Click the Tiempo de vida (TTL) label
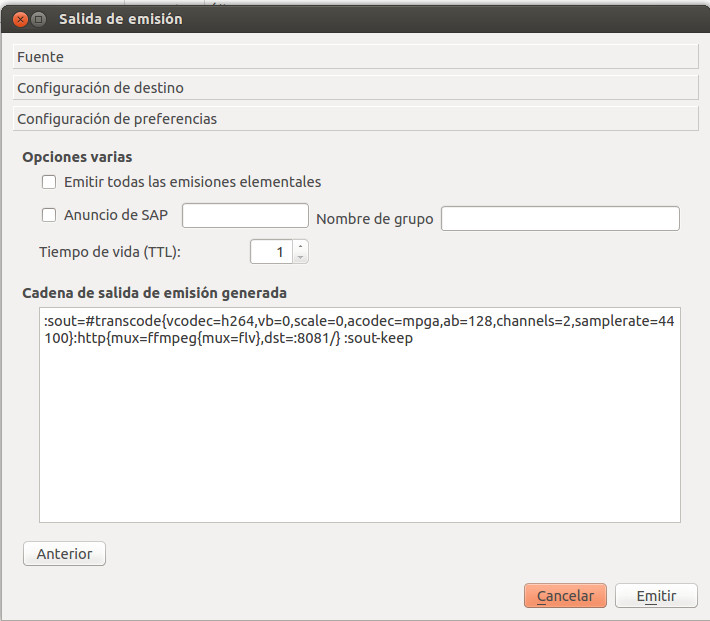 110,252
